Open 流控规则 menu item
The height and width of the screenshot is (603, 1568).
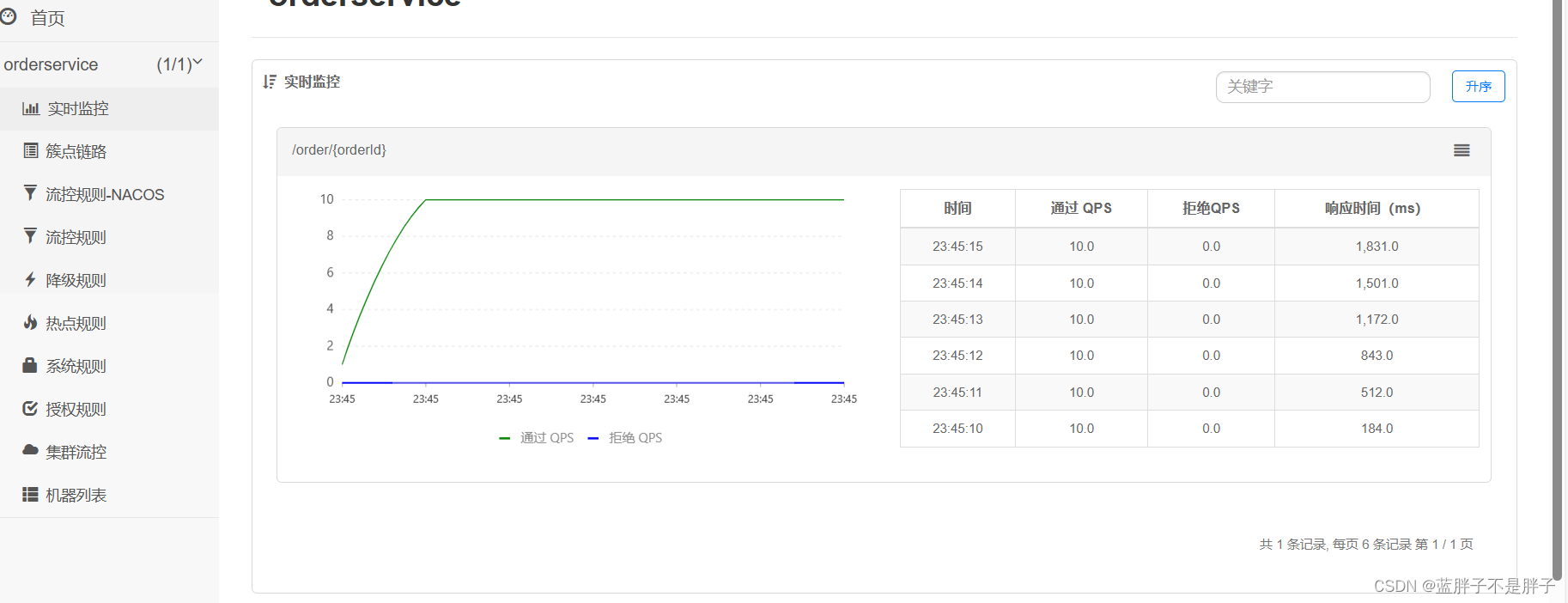click(x=76, y=237)
